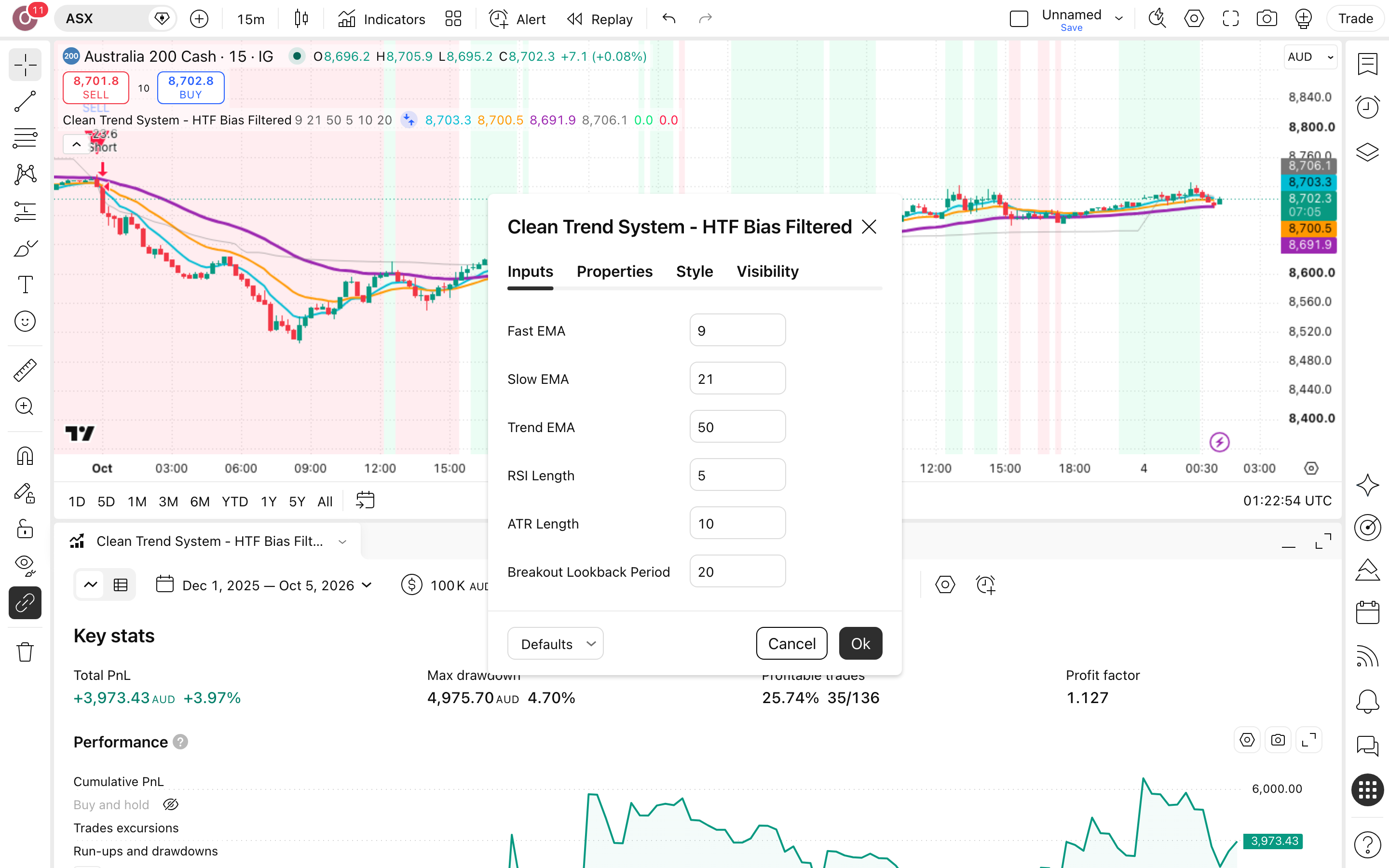Image resolution: width=1389 pixels, height=868 pixels.
Task: Cancel the indicator settings dialog
Action: 791,644
